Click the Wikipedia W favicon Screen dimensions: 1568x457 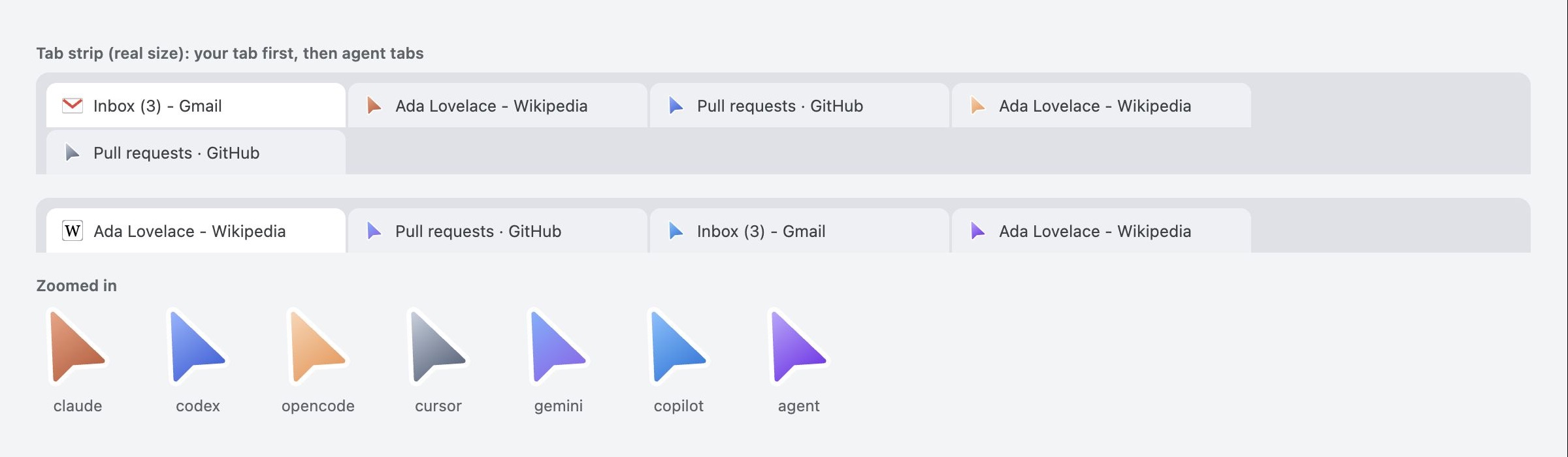[73, 230]
